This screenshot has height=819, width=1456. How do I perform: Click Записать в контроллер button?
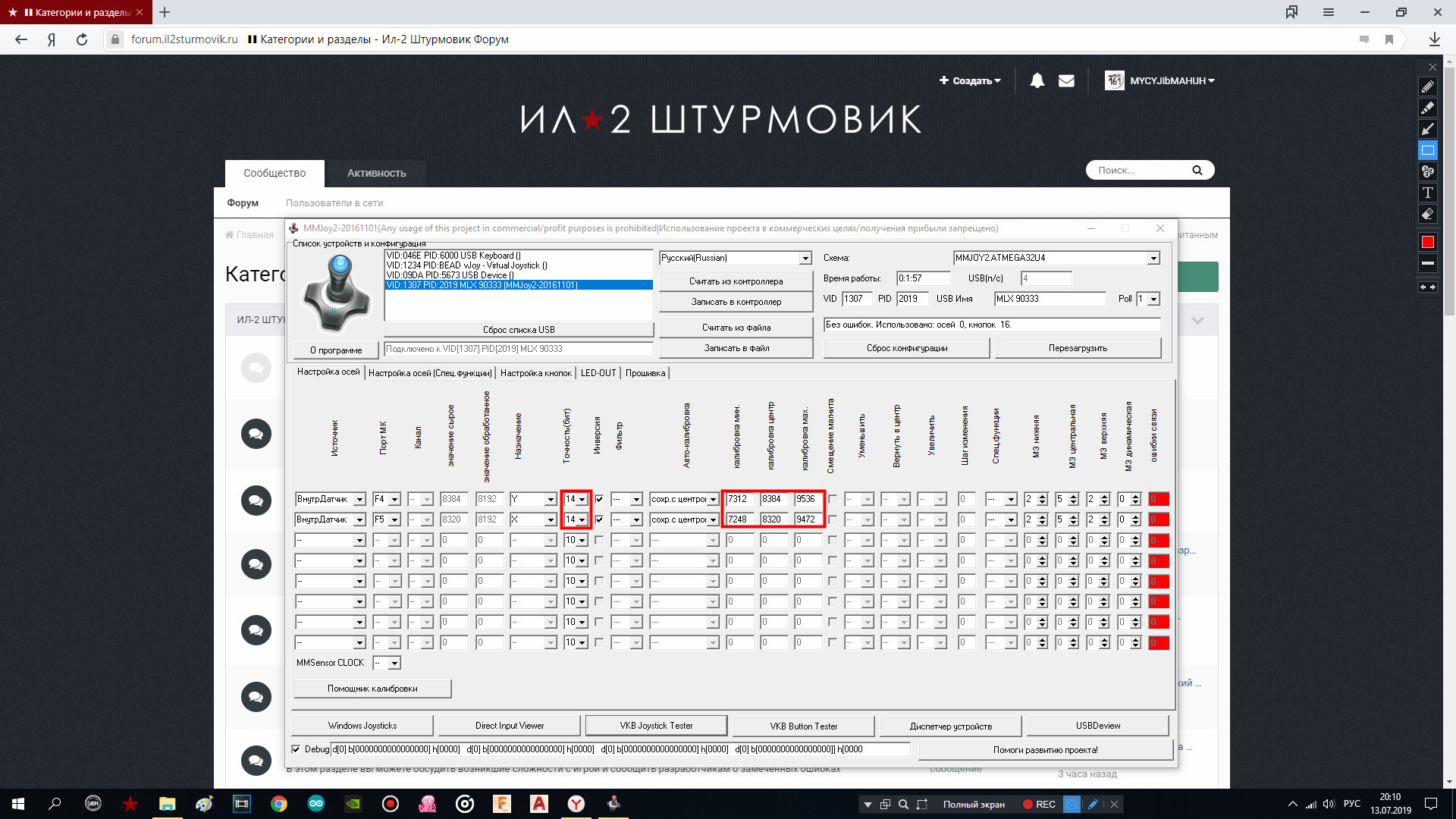(736, 302)
